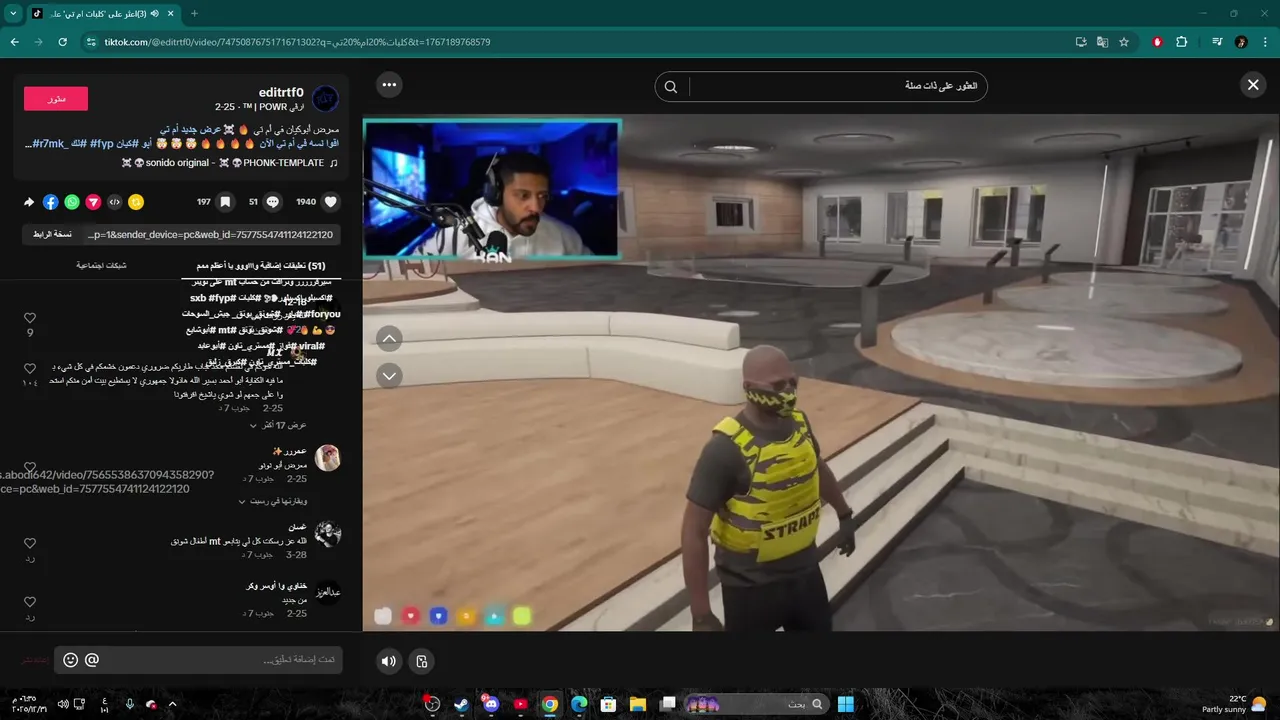Click the search magnifier icon
The height and width of the screenshot is (720, 1280).
click(x=671, y=87)
